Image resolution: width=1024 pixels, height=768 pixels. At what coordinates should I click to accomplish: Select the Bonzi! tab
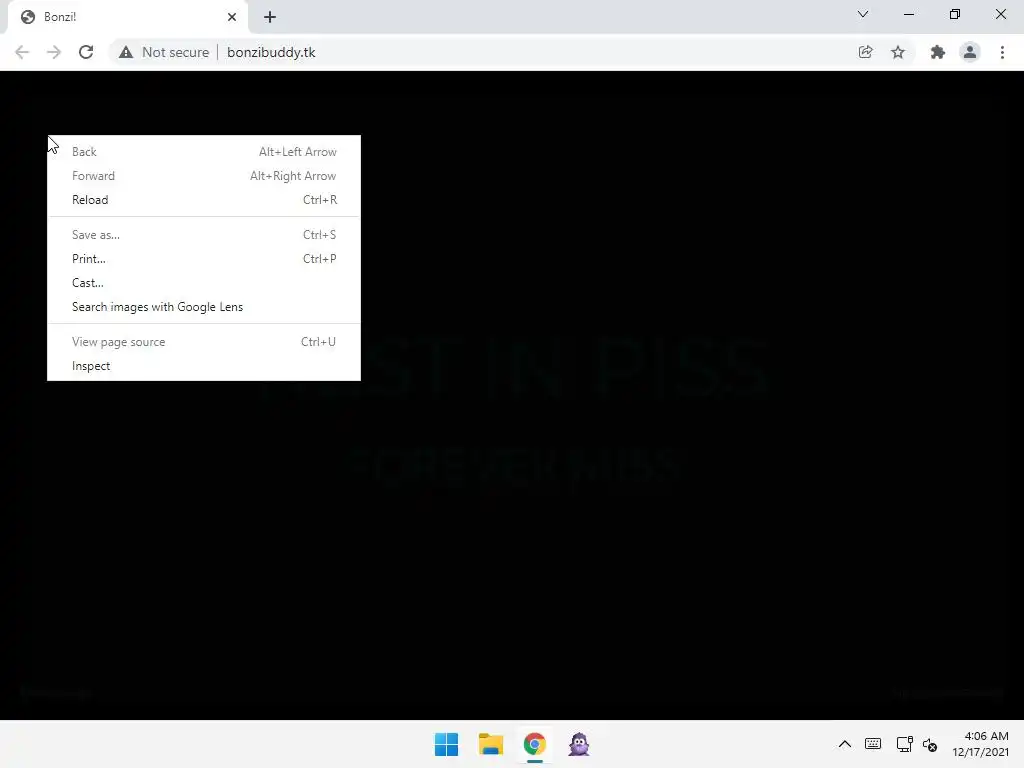click(127, 17)
